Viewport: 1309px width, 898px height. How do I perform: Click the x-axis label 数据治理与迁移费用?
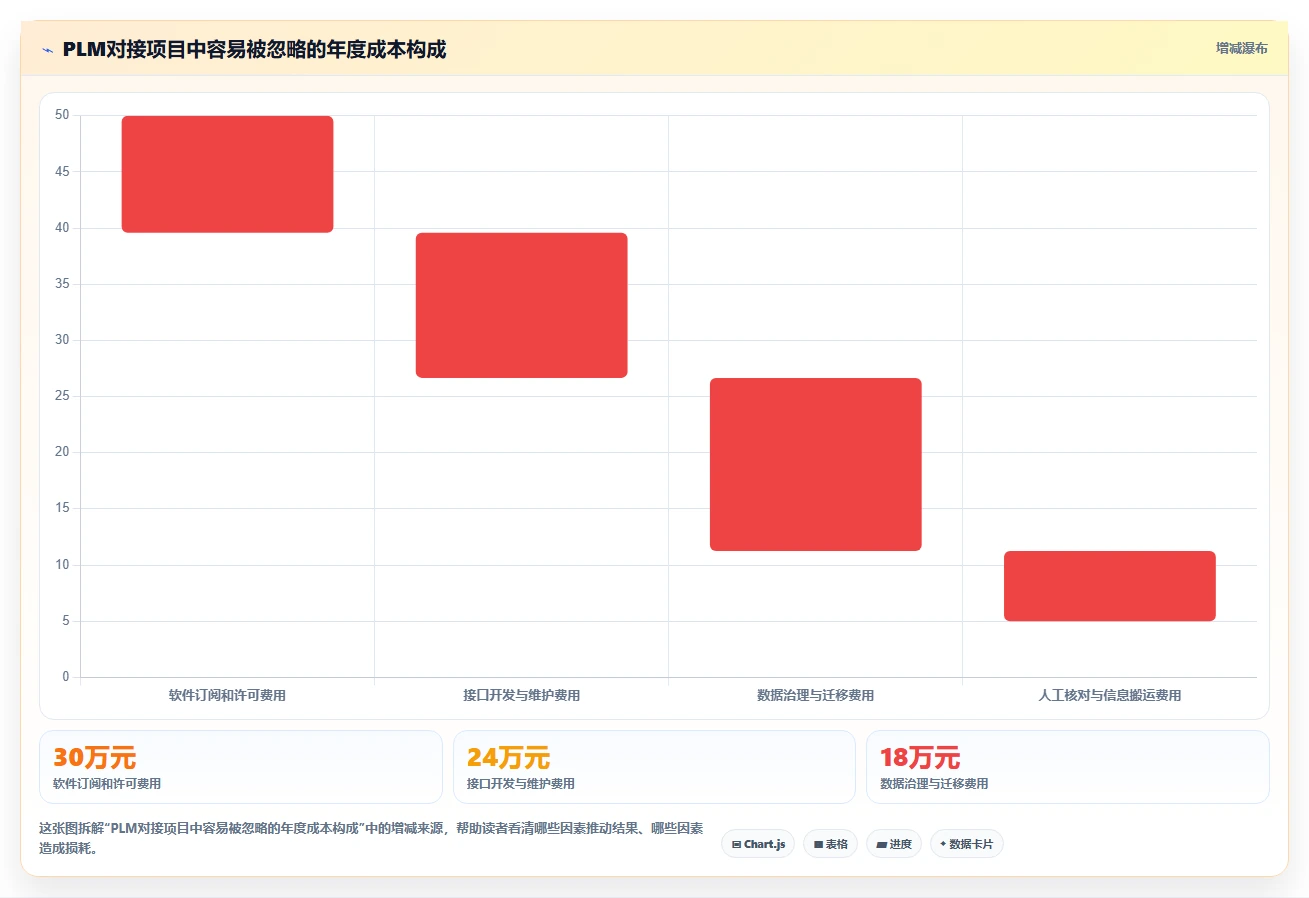815,695
